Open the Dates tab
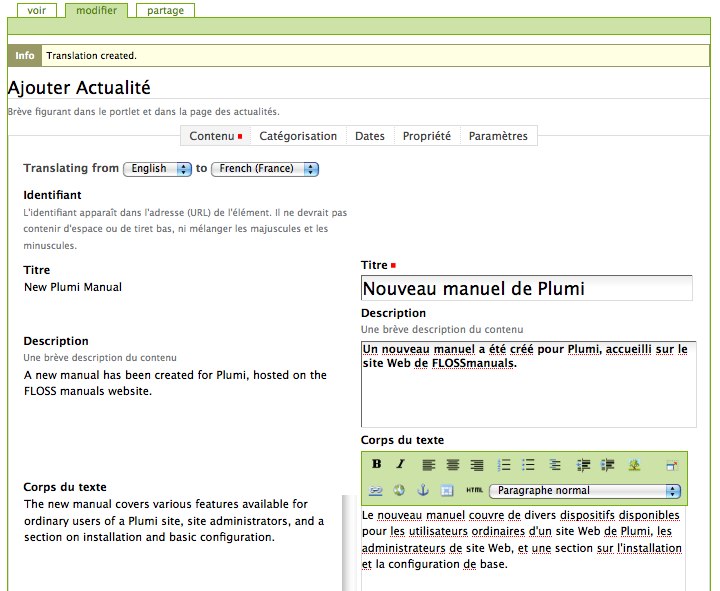The height and width of the screenshot is (591, 720). click(370, 136)
